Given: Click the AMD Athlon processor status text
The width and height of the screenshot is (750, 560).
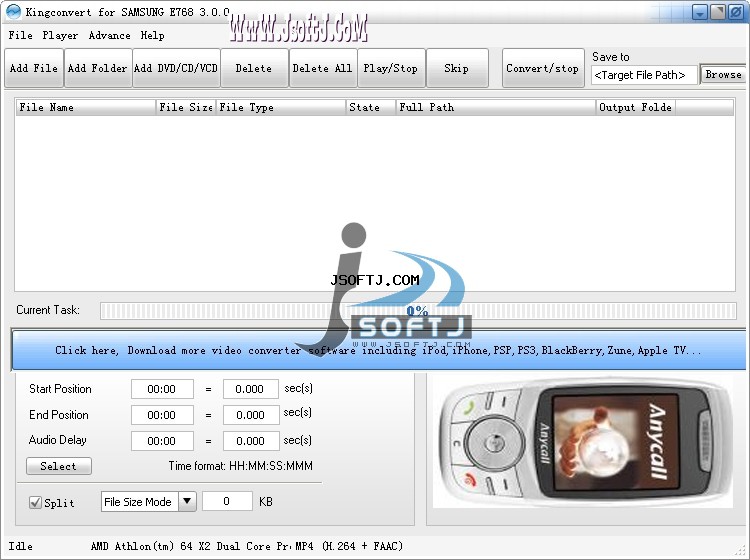Looking at the screenshot, I should pyautogui.click(x=192, y=546).
